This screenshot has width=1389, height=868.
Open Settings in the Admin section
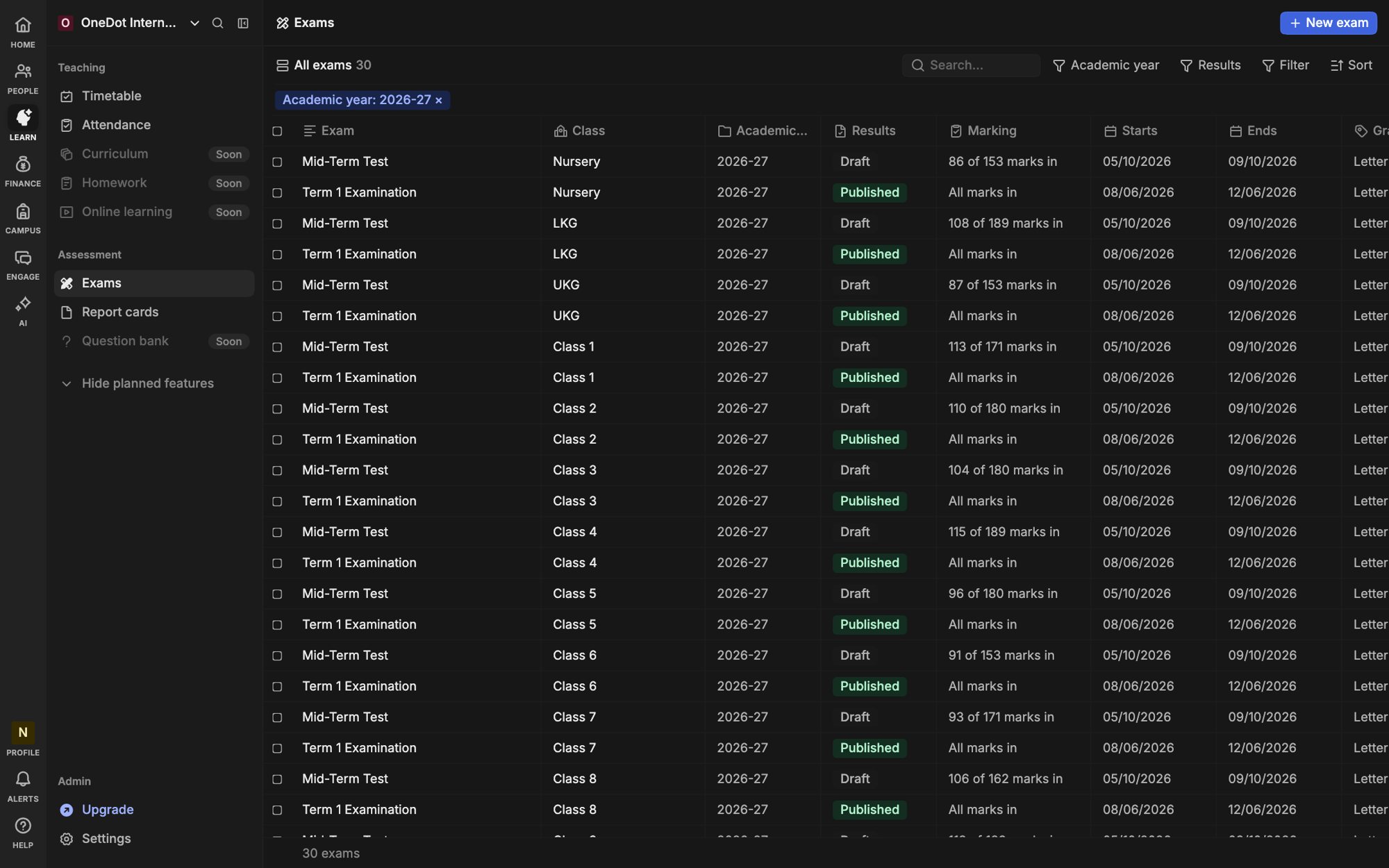(x=154, y=838)
